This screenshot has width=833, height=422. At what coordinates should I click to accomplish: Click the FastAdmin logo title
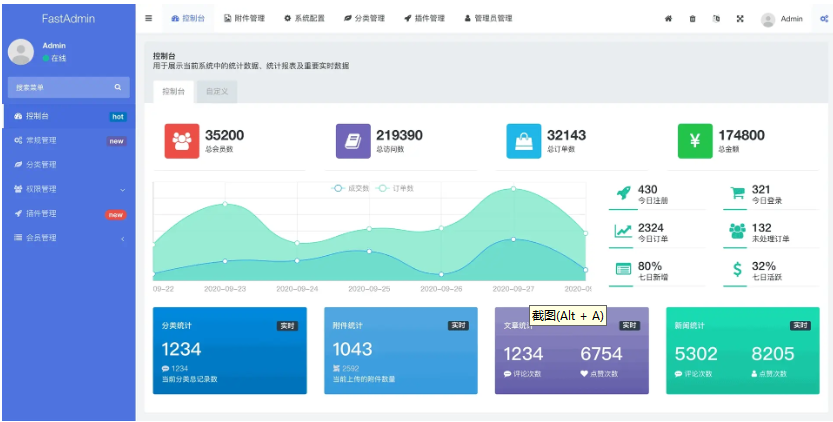click(68, 18)
